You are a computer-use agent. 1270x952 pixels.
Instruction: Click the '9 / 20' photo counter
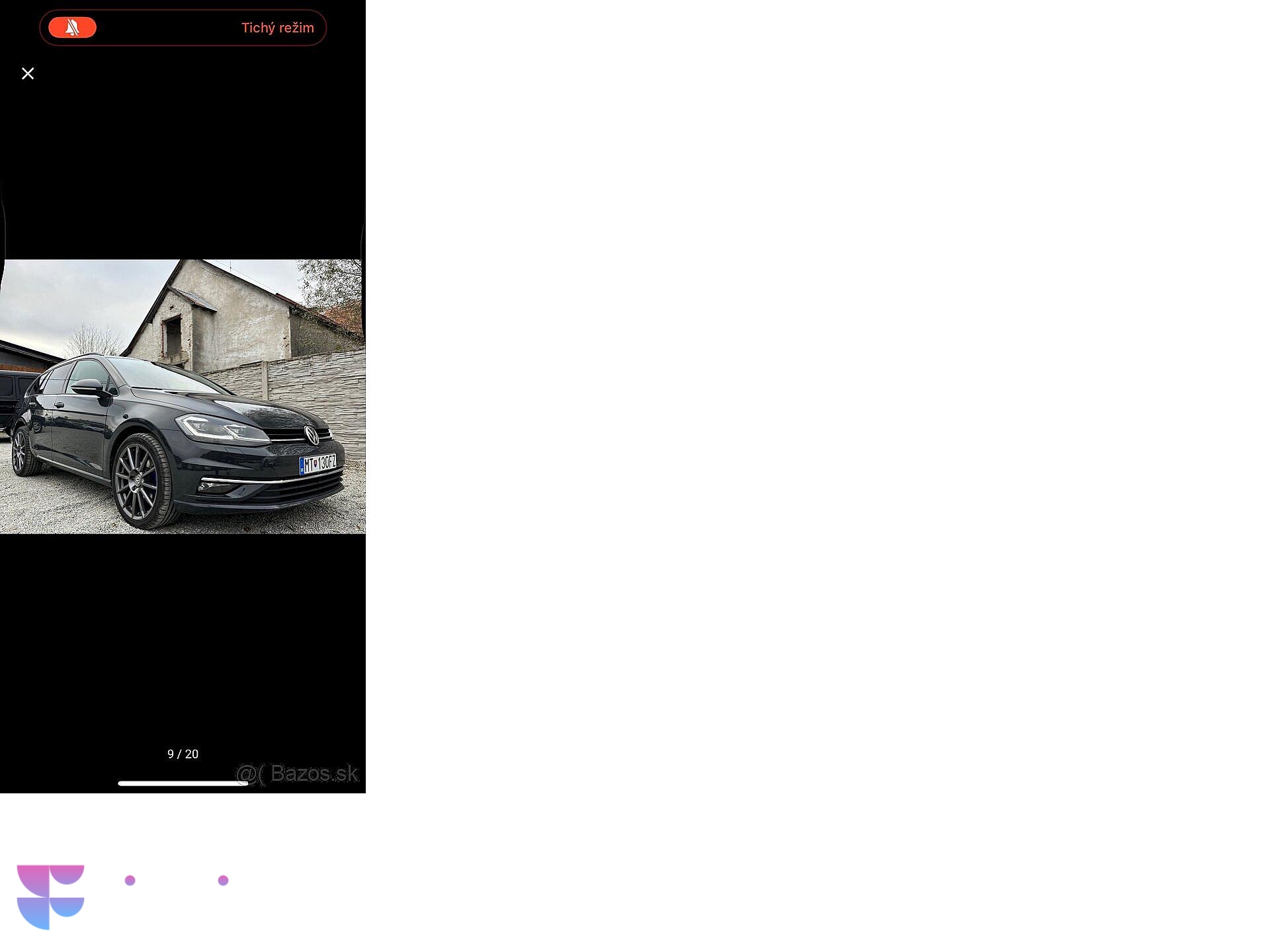[x=183, y=754]
